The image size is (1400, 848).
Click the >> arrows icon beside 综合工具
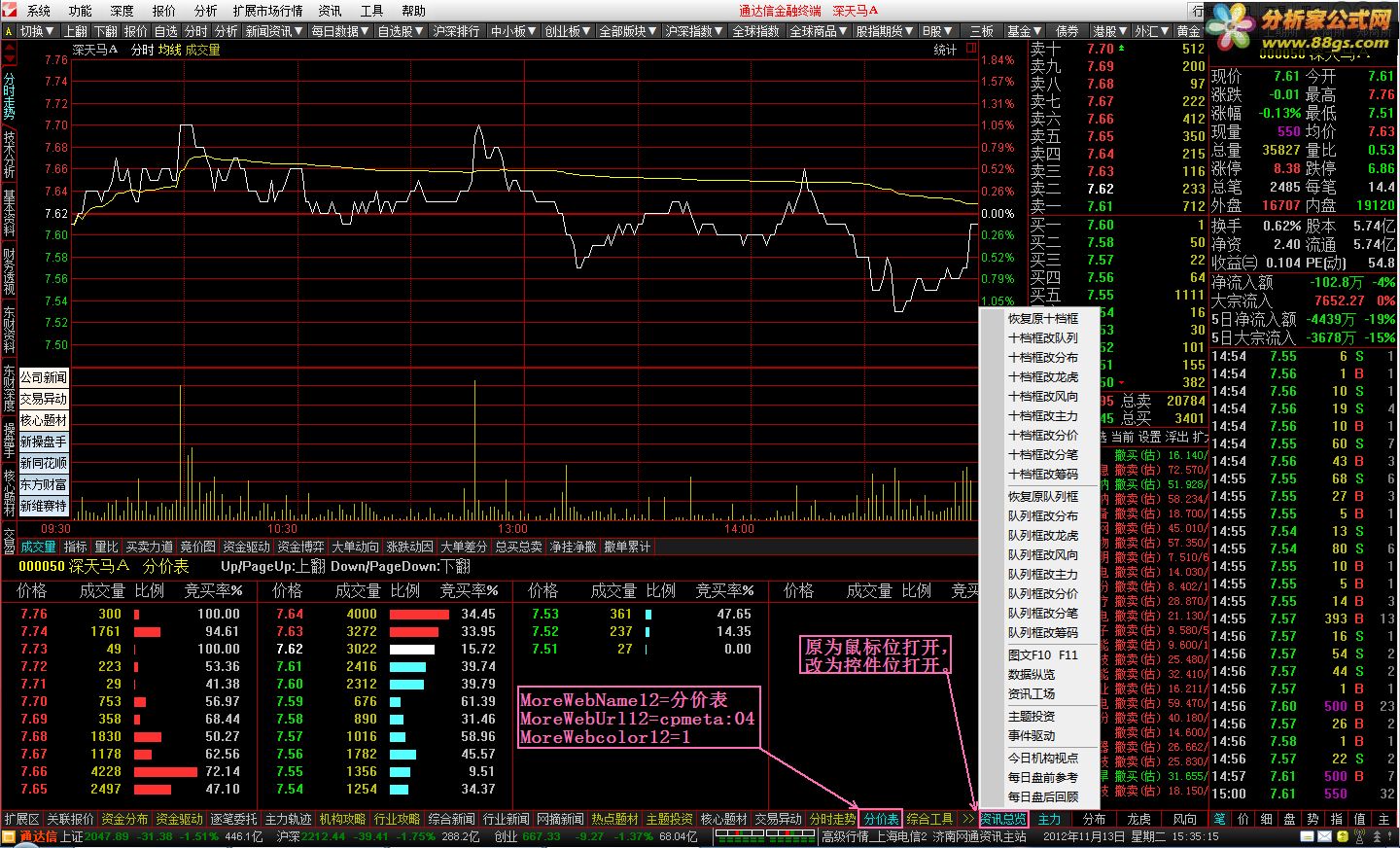(967, 819)
